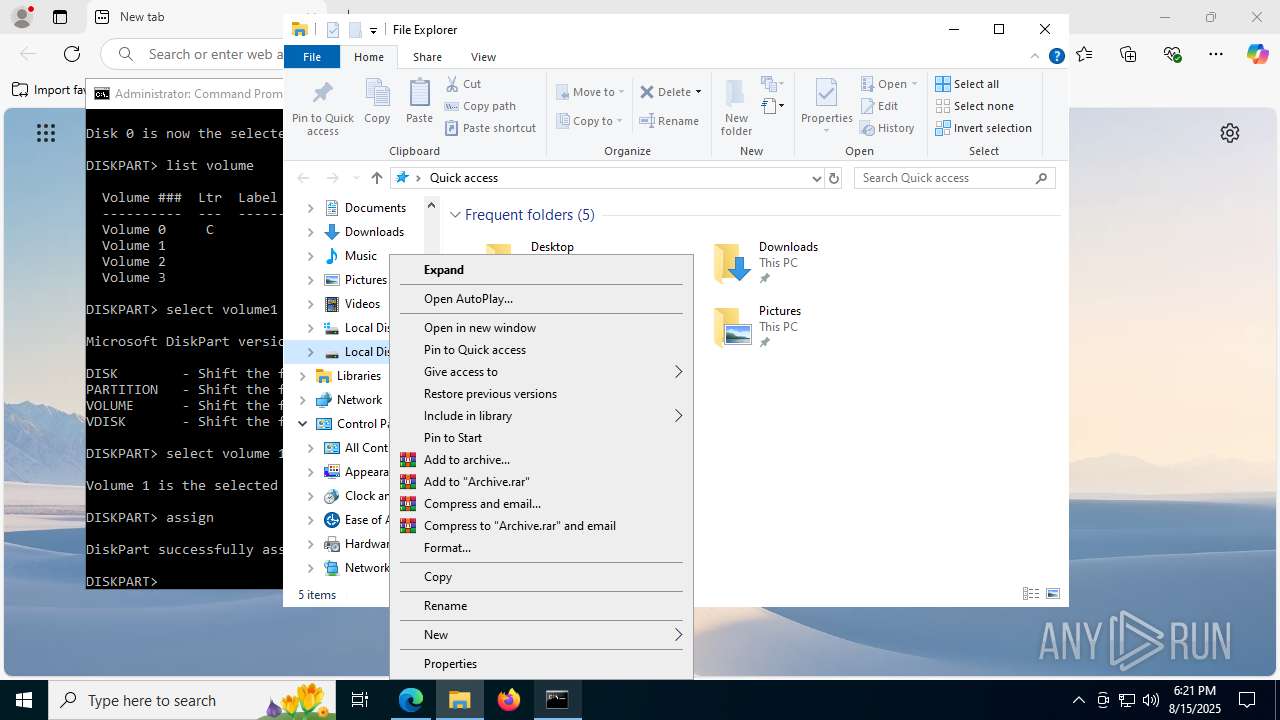Switch to large icons view in status bar
Image resolution: width=1280 pixels, height=720 pixels.
coord(1053,594)
